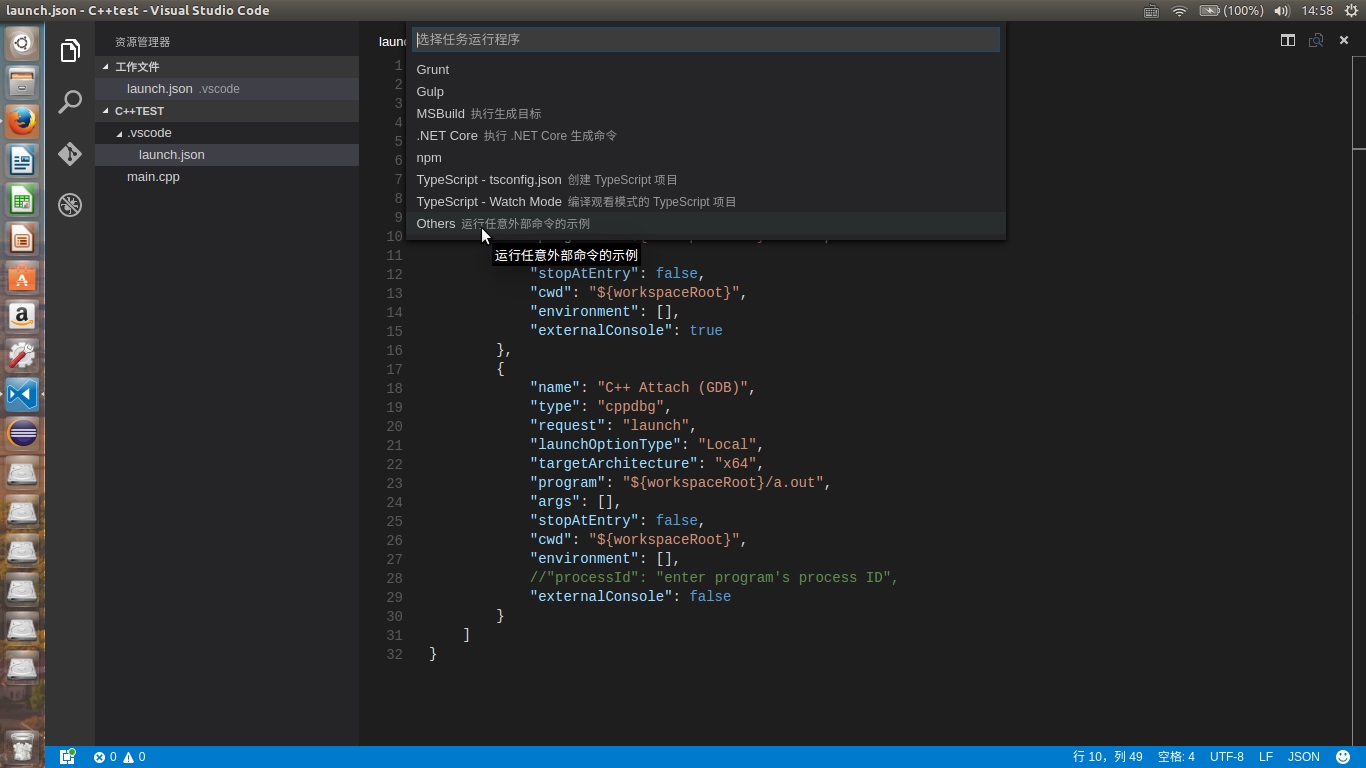This screenshot has height=768, width=1366.
Task: Choose MSBuild from task runner list
Action: [440, 114]
